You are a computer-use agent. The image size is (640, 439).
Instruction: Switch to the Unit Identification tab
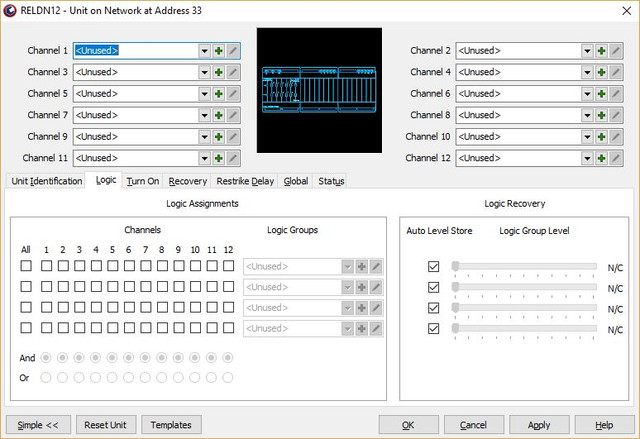[x=47, y=181]
